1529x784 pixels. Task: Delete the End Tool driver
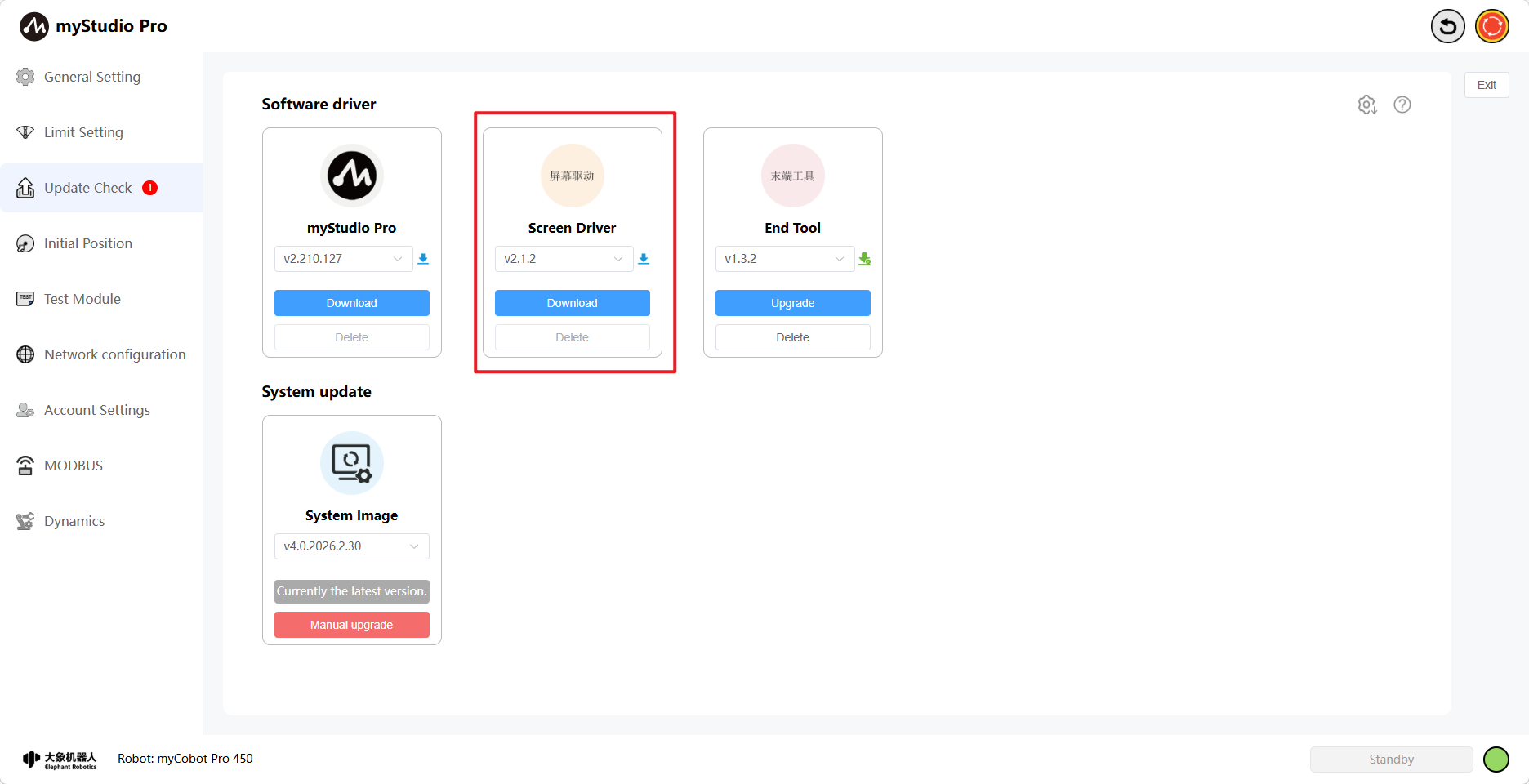[792, 337]
